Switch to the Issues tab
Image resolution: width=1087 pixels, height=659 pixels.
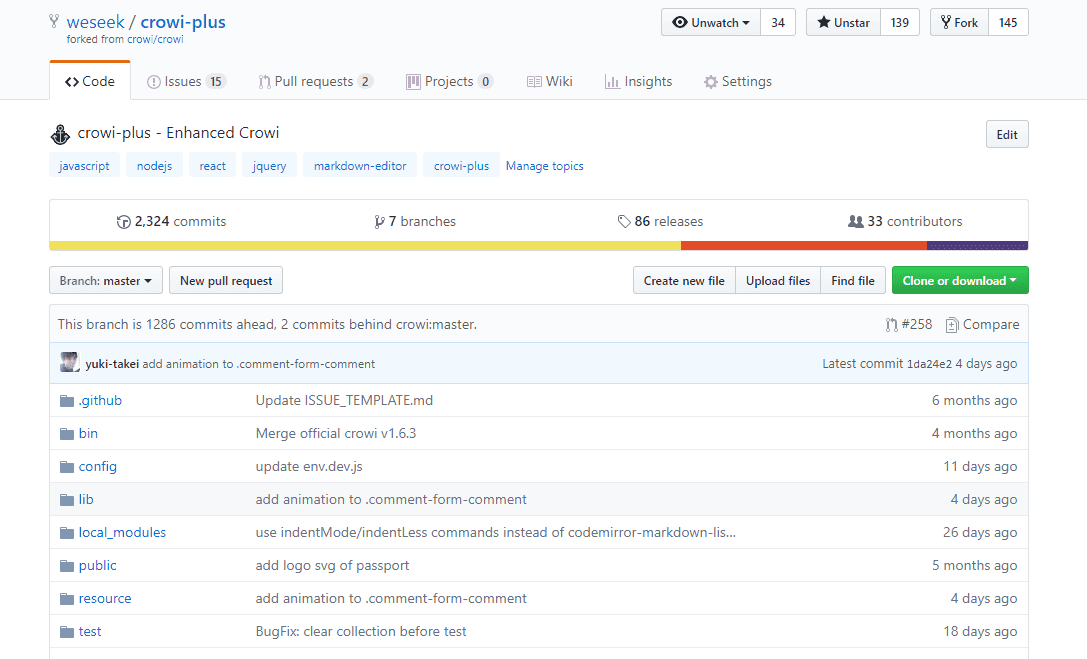(x=186, y=82)
